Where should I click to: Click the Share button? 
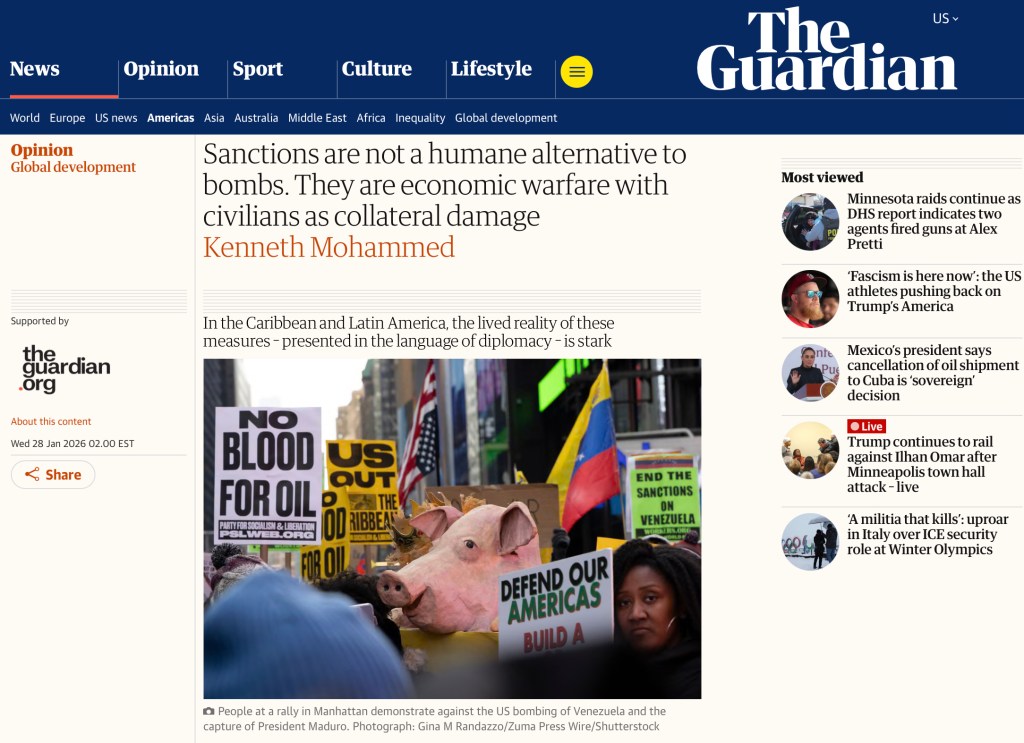[53, 475]
